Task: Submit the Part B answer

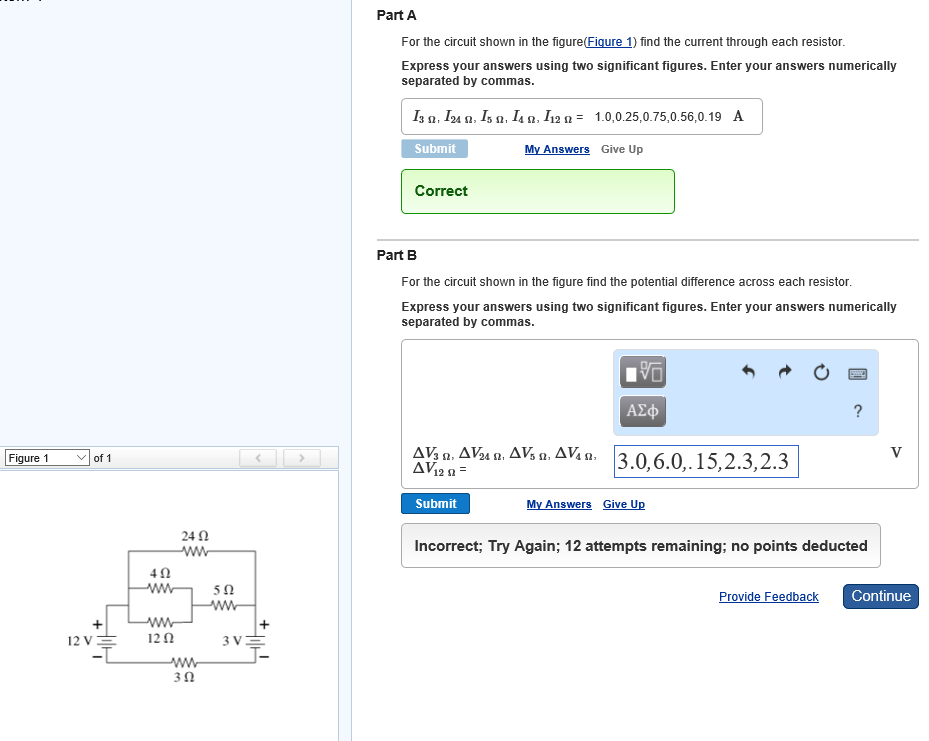Action: (x=435, y=503)
